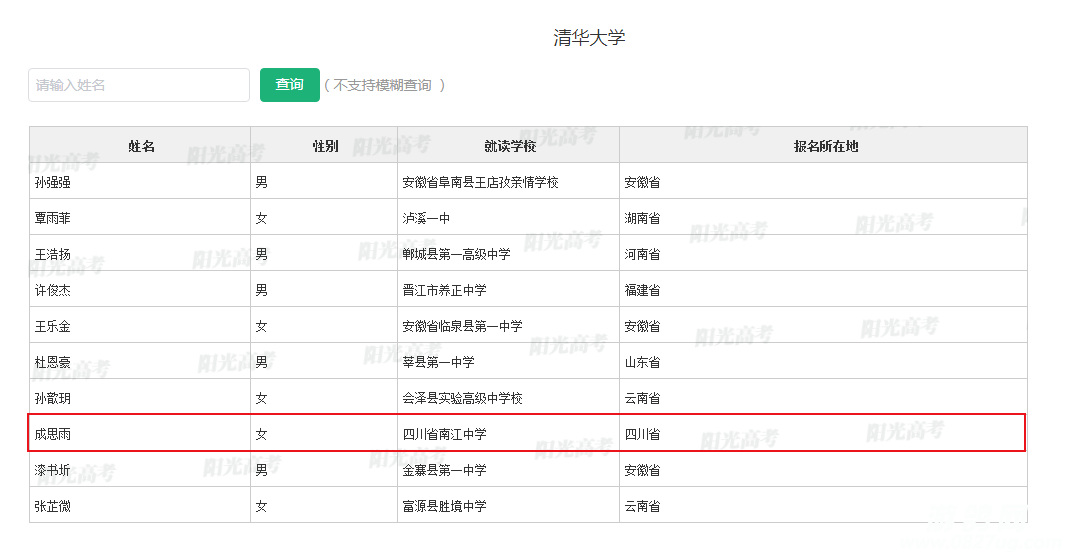Select the name 王浩扬
Image resolution: width=1069 pixels, height=557 pixels.
tap(52, 254)
